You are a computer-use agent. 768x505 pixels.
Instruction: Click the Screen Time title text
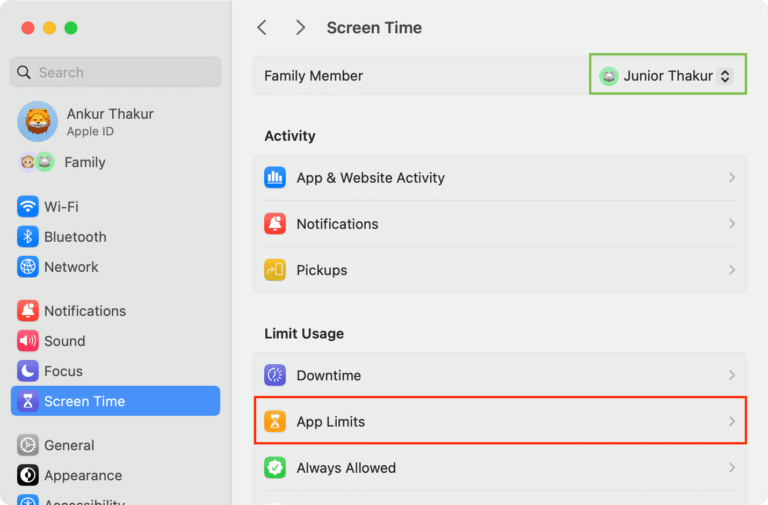374,28
